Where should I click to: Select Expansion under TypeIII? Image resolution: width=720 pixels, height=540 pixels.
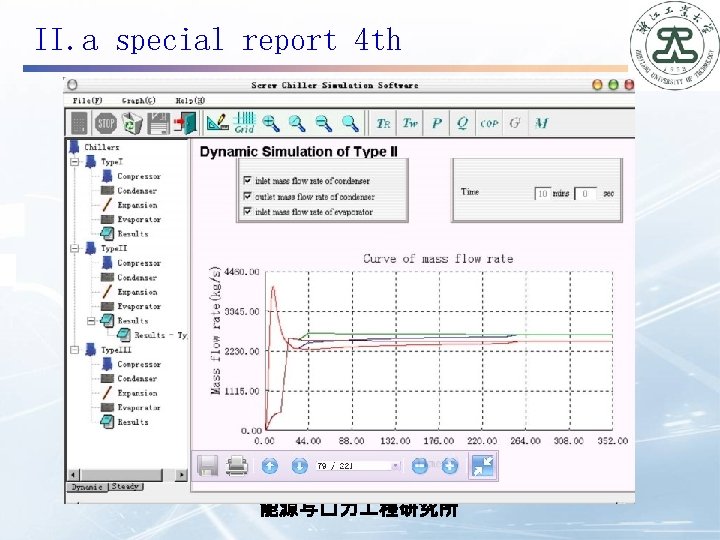pos(137,393)
